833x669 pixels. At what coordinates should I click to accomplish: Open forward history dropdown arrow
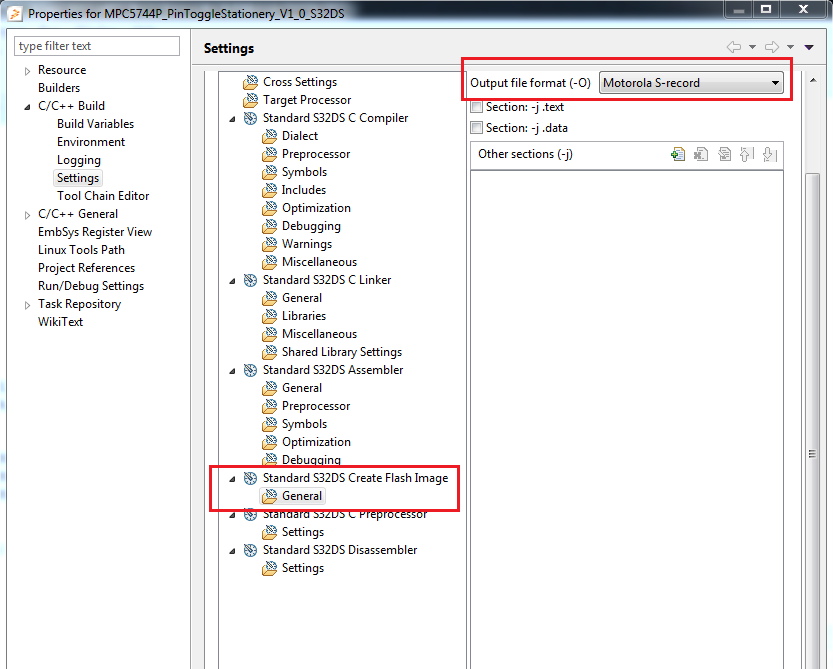point(790,47)
